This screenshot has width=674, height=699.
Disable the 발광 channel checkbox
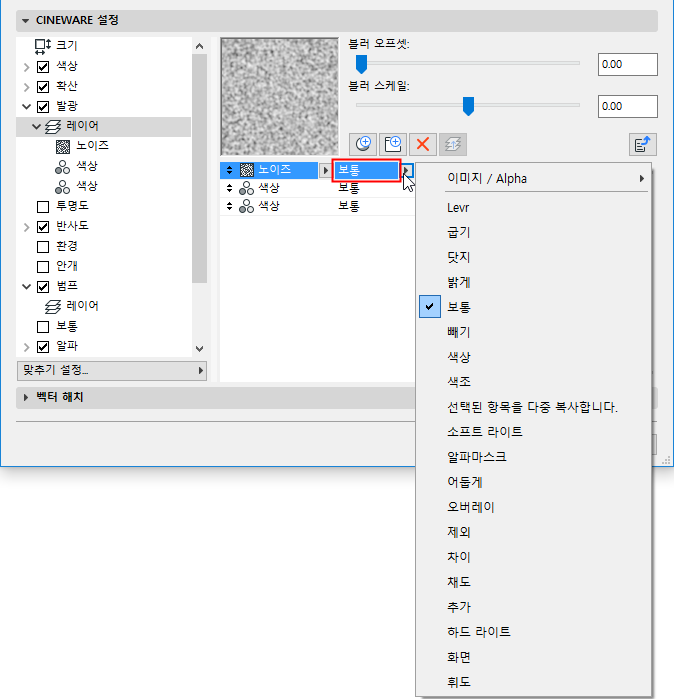(43, 107)
